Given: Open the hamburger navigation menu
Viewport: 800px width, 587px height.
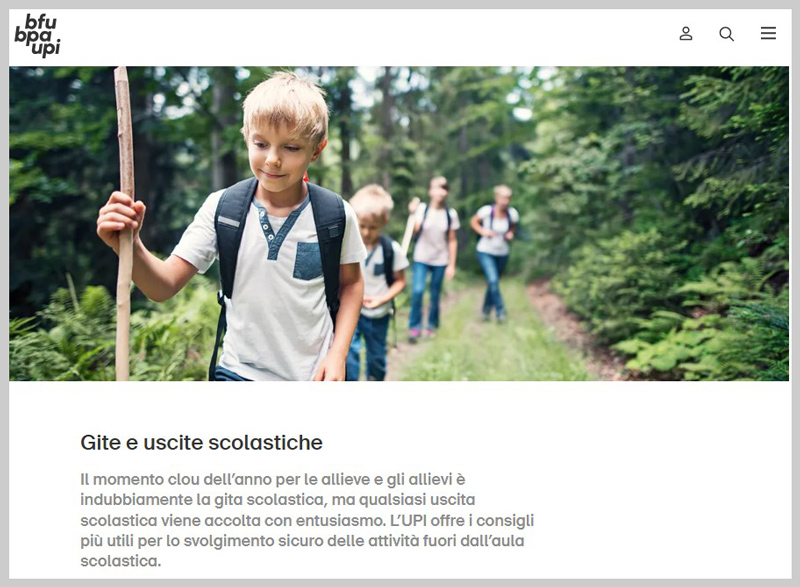Looking at the screenshot, I should [768, 33].
